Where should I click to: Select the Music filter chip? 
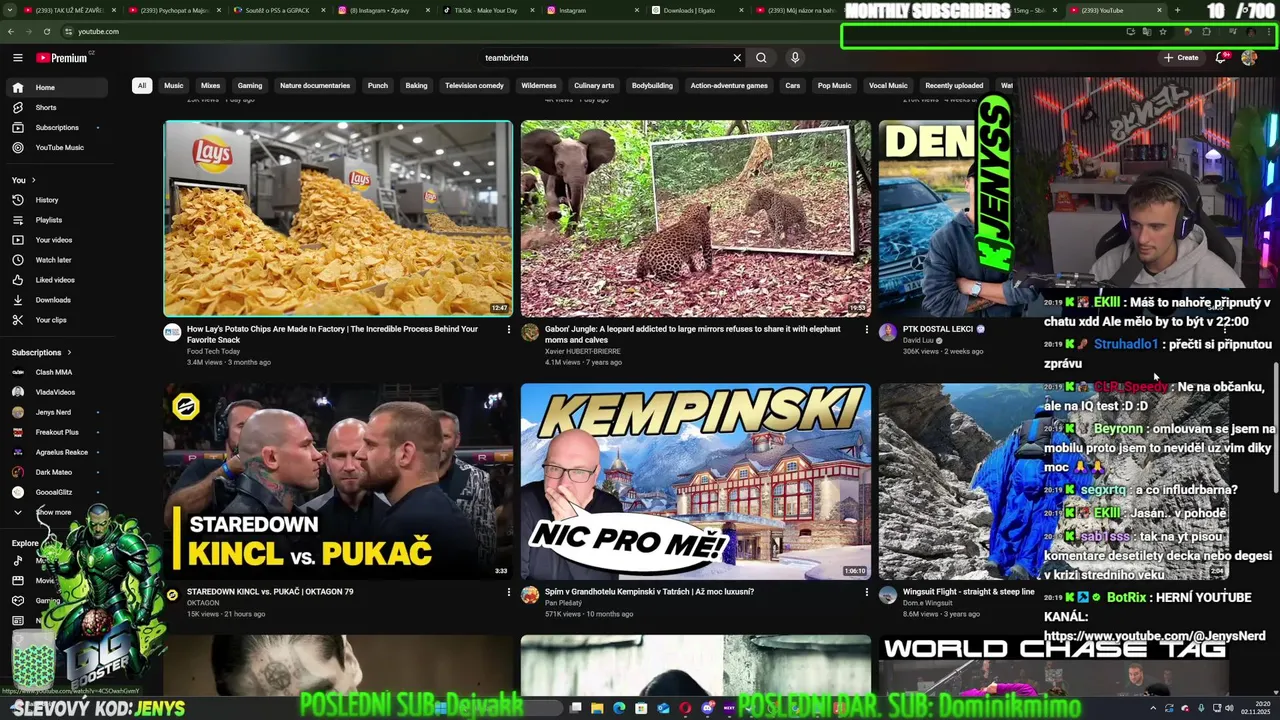point(174,86)
